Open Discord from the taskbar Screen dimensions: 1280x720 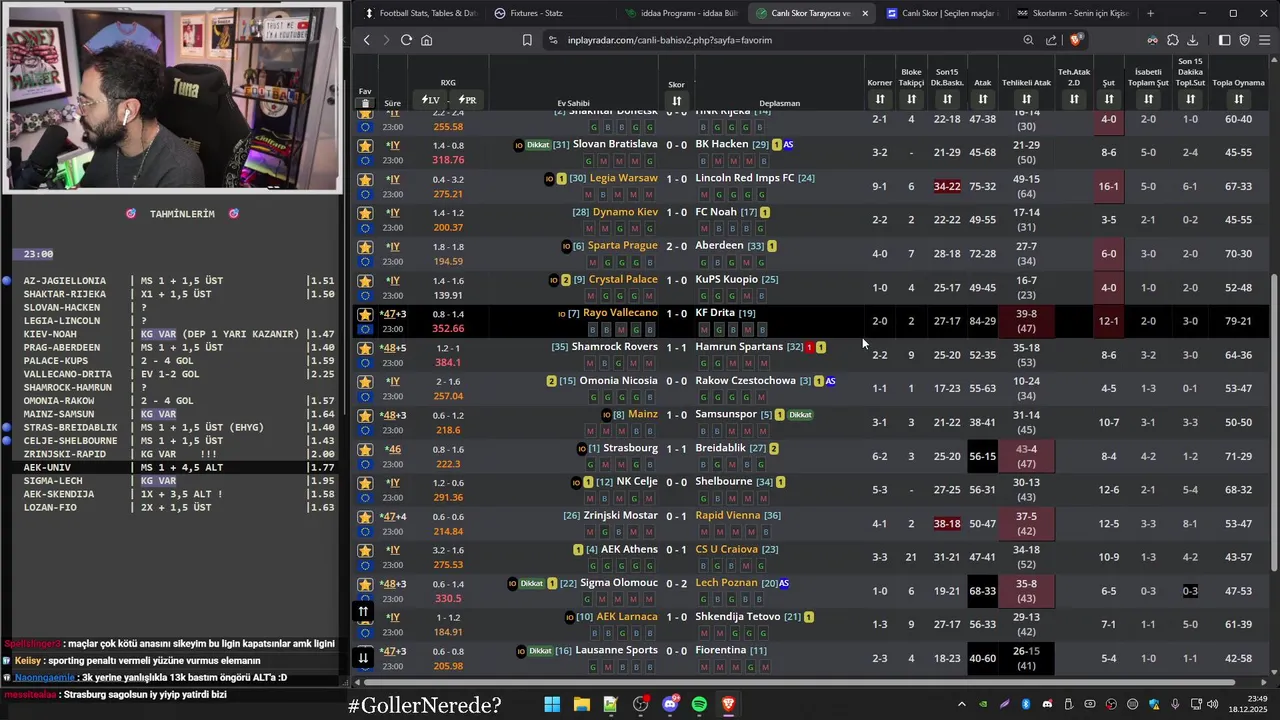[670, 705]
